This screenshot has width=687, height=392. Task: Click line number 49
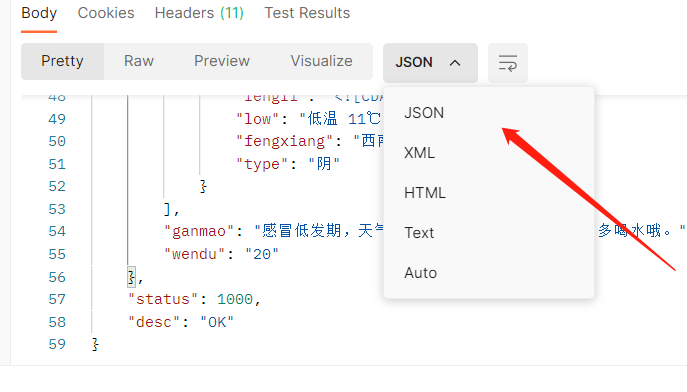(57, 119)
